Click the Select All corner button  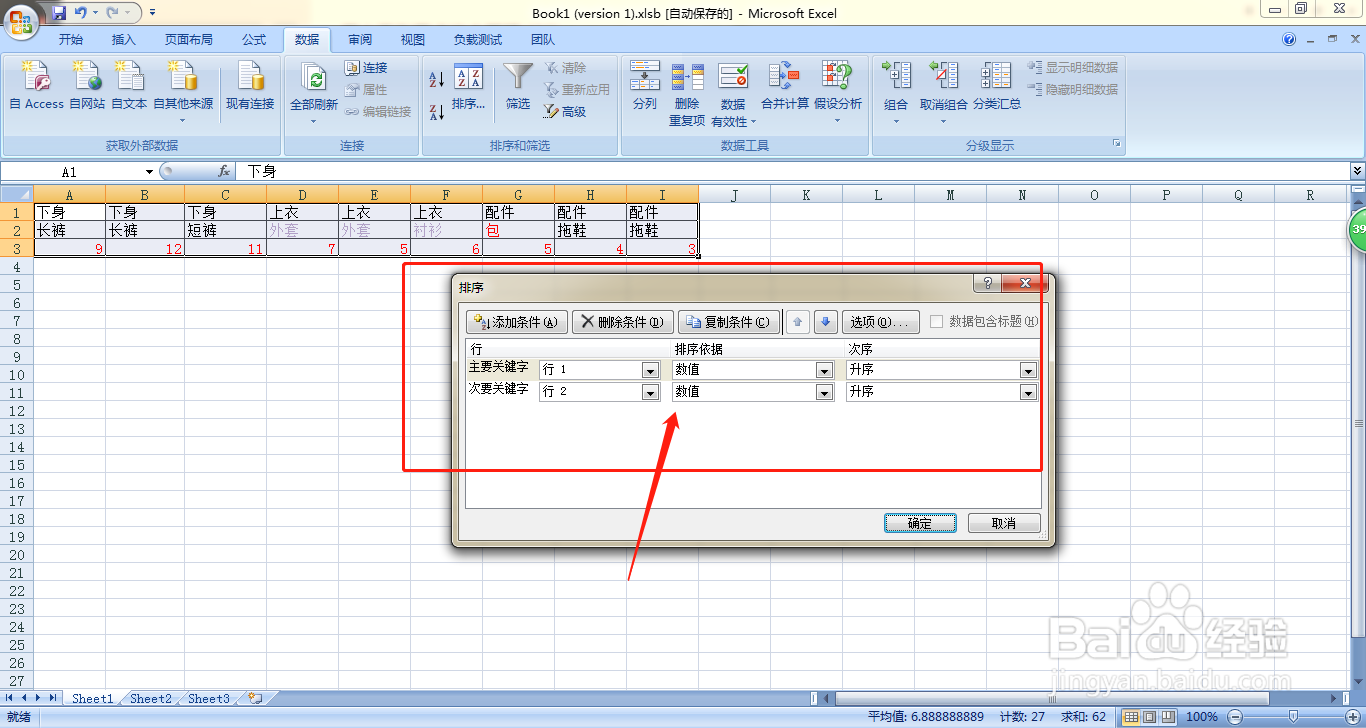[x=17, y=194]
